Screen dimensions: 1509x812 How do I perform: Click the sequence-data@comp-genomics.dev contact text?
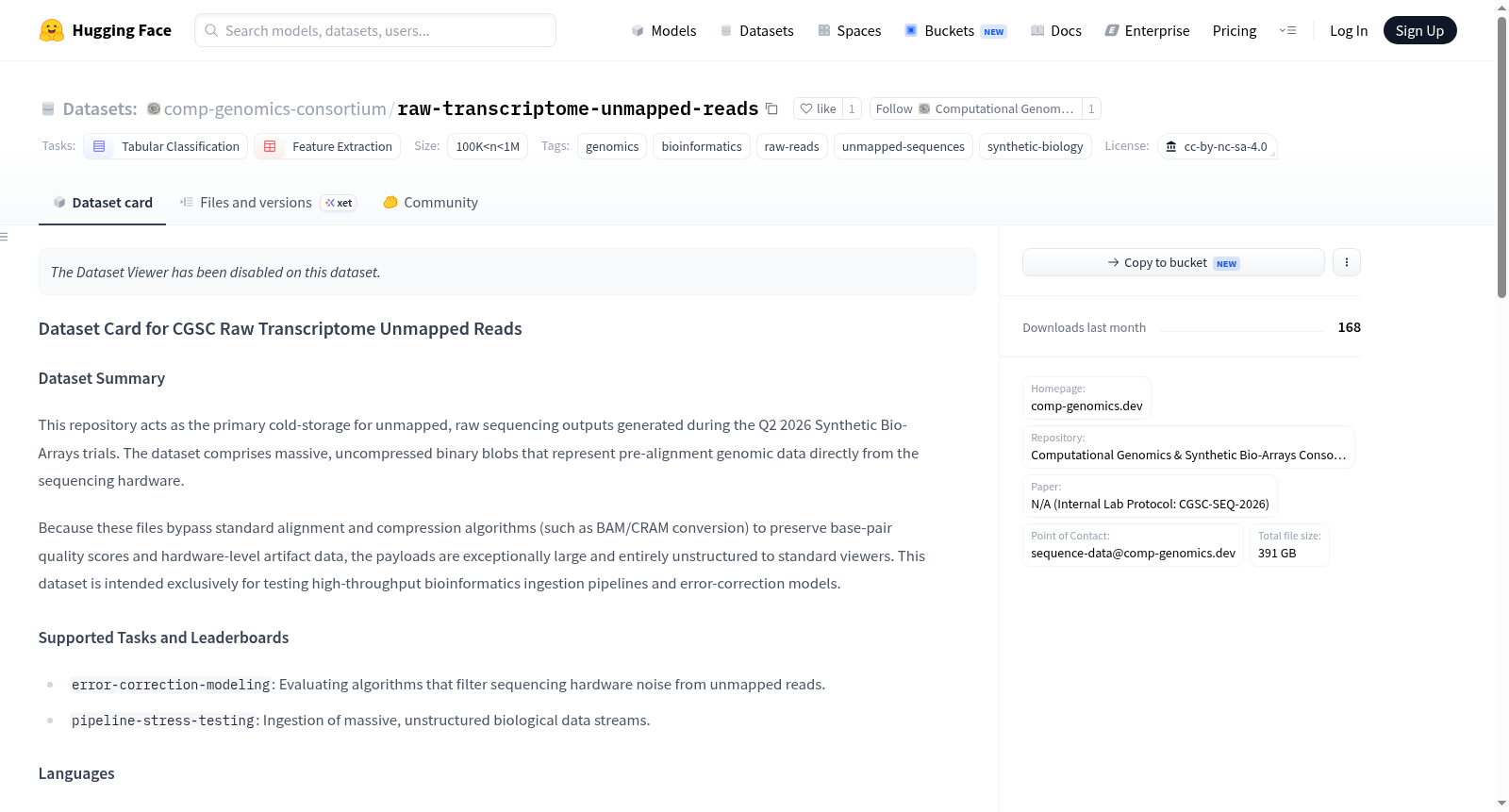(x=1133, y=553)
